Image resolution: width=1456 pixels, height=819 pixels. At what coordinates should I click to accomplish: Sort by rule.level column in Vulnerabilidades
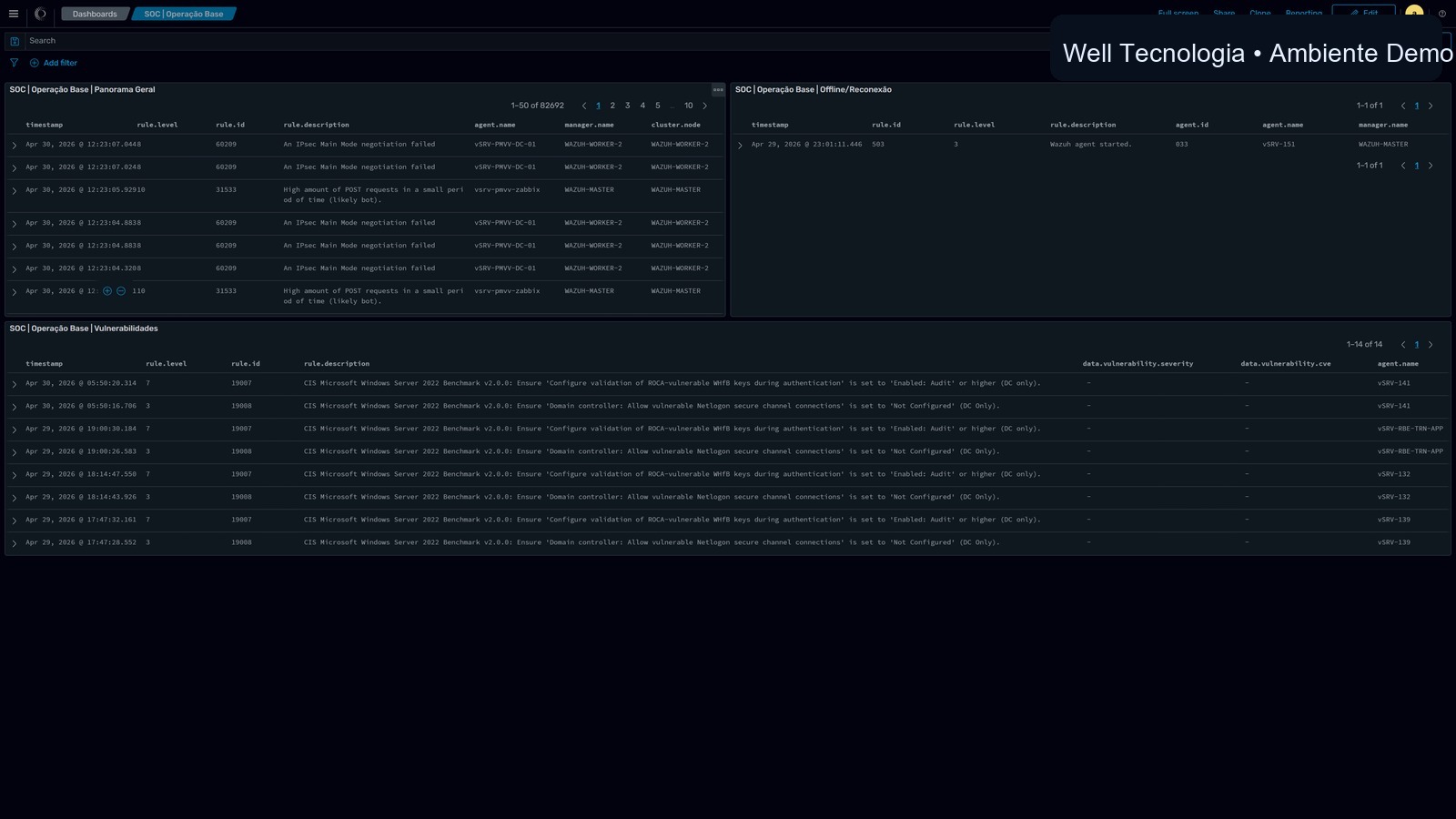pyautogui.click(x=167, y=364)
